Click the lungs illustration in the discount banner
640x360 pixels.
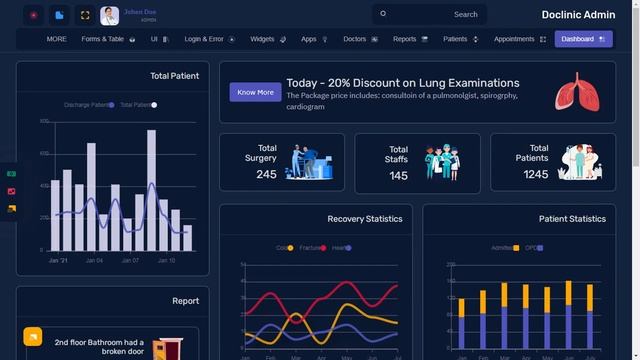pos(577,92)
